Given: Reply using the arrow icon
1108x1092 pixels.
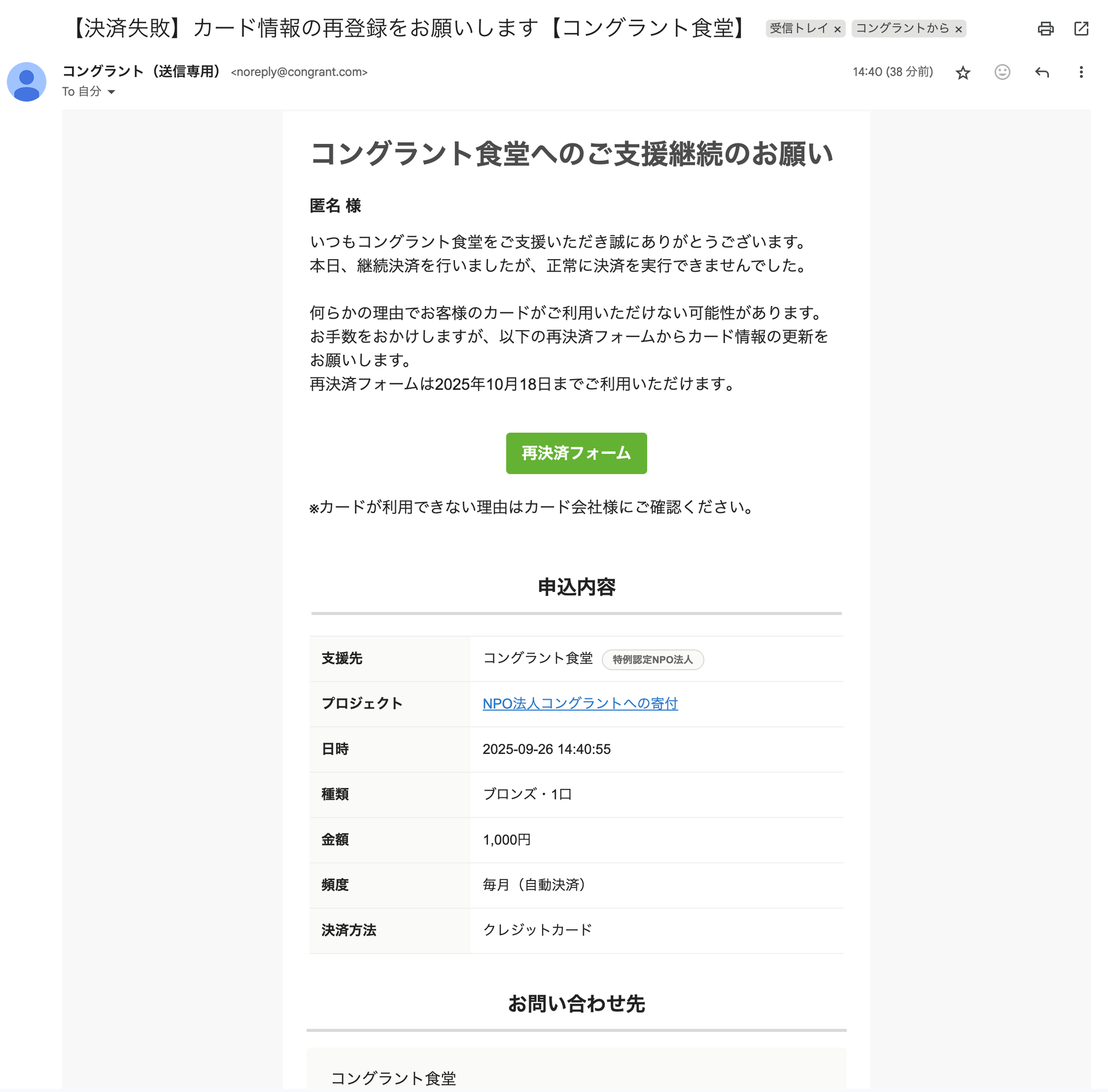Looking at the screenshot, I should click(x=1041, y=72).
